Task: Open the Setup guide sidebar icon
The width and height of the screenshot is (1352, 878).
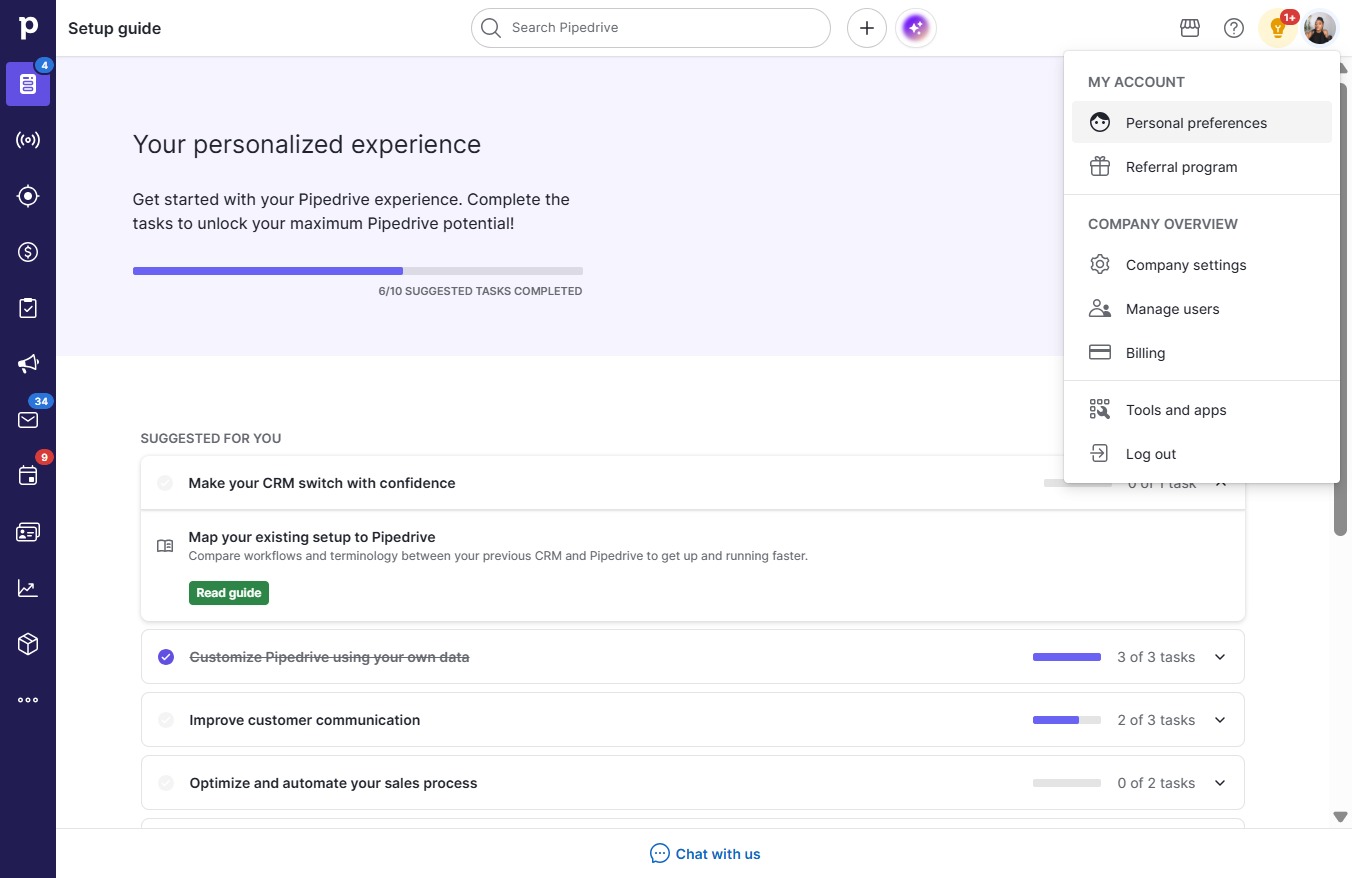Action: coord(28,84)
